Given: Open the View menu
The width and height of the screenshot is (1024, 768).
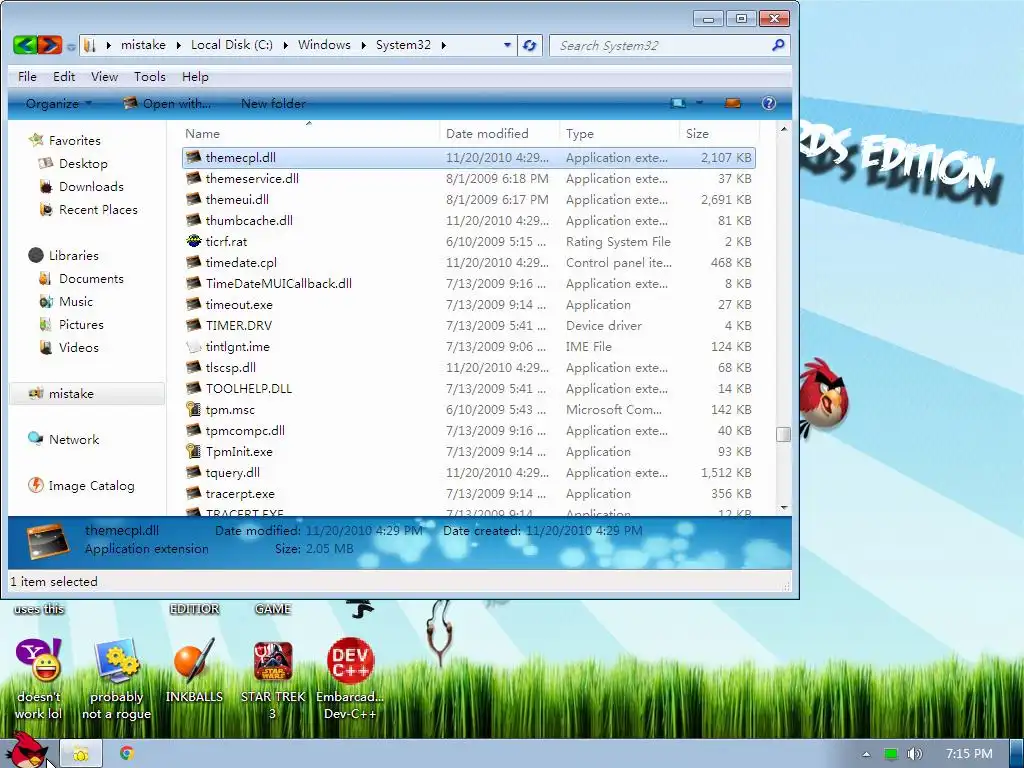Looking at the screenshot, I should pyautogui.click(x=104, y=76).
